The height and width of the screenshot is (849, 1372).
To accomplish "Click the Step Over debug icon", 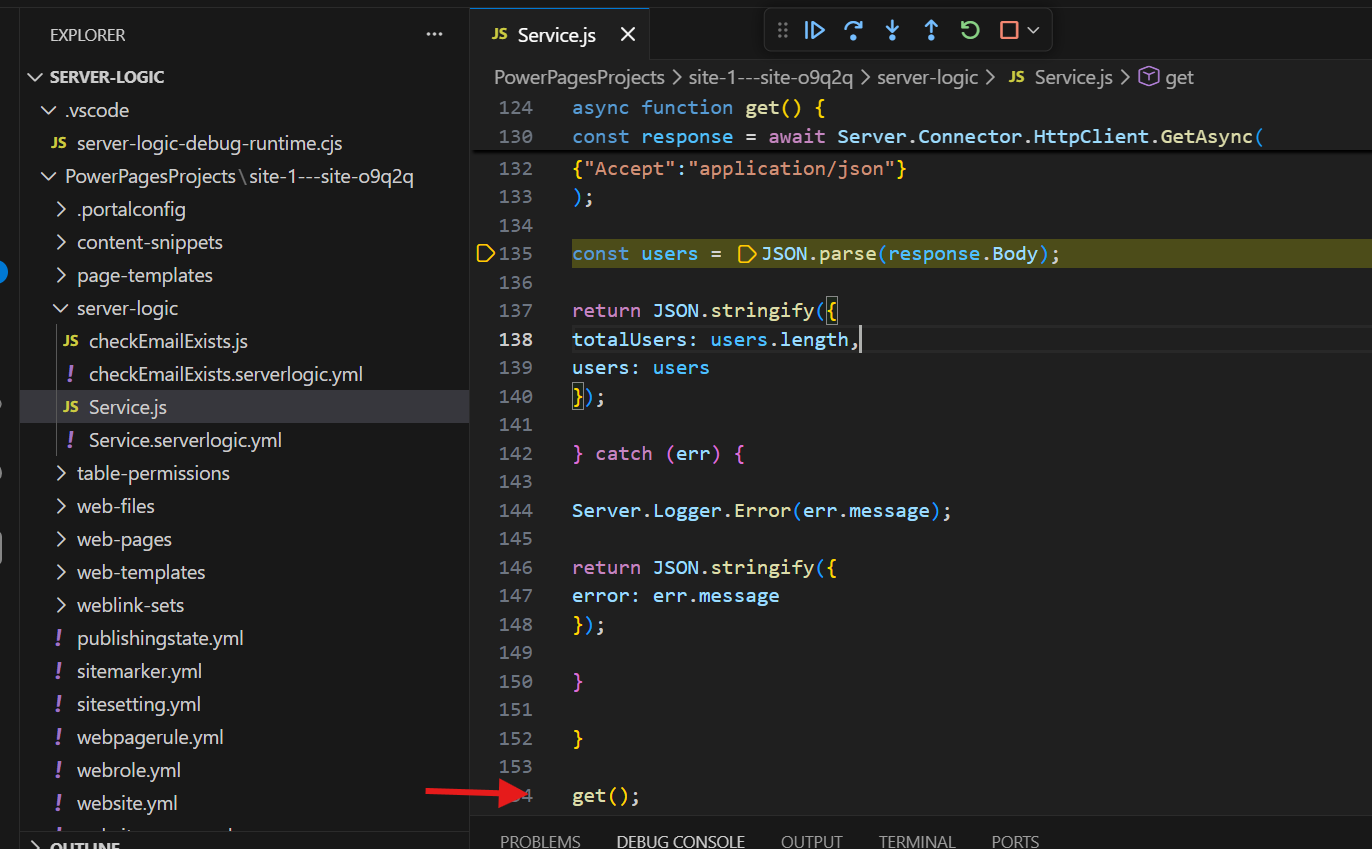I will point(853,30).
